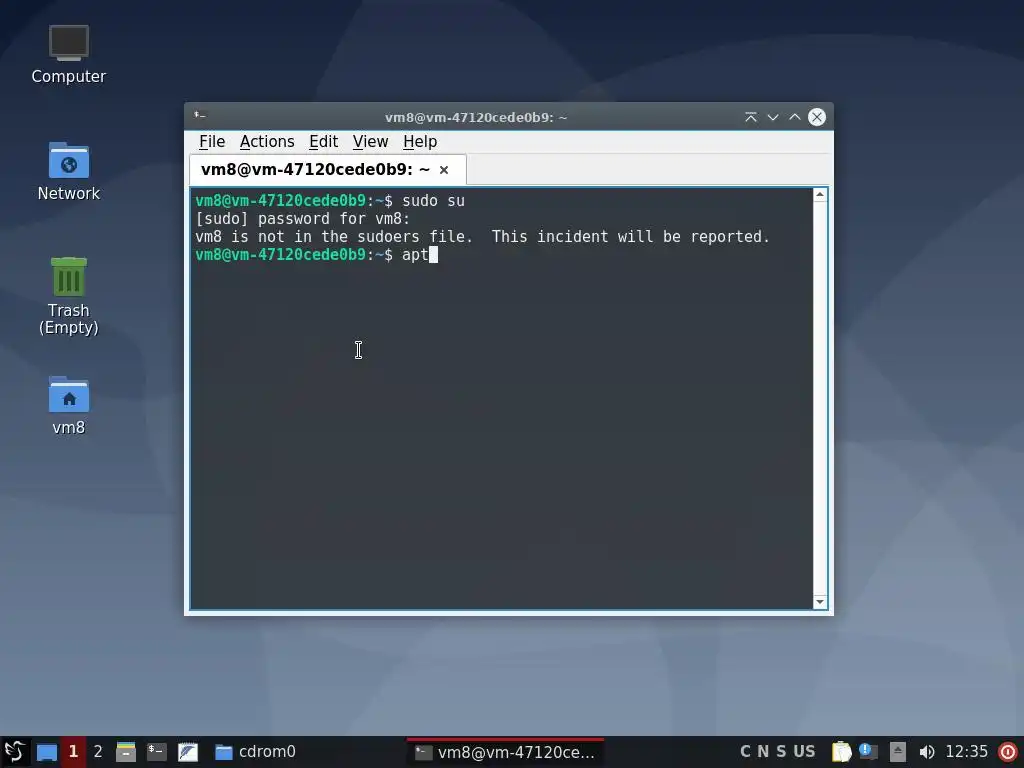Open the File menu in terminal

[x=212, y=142]
